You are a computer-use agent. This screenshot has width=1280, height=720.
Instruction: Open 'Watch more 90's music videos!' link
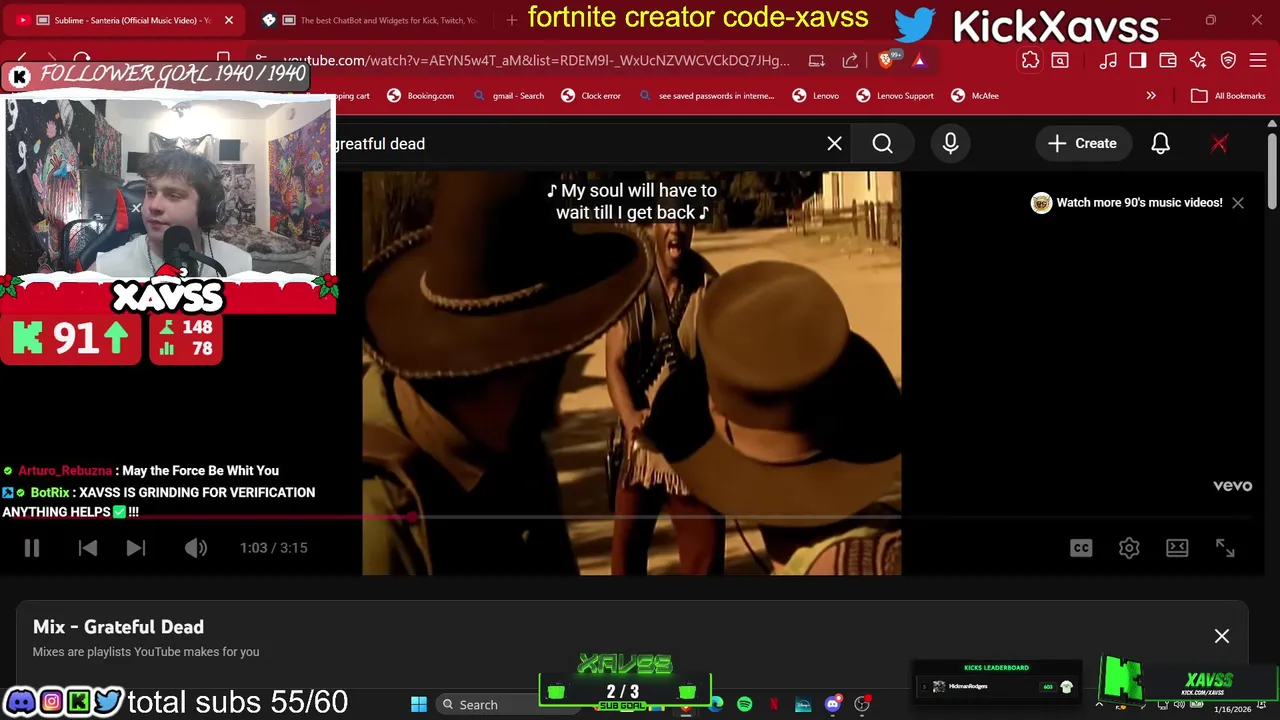coord(1127,203)
